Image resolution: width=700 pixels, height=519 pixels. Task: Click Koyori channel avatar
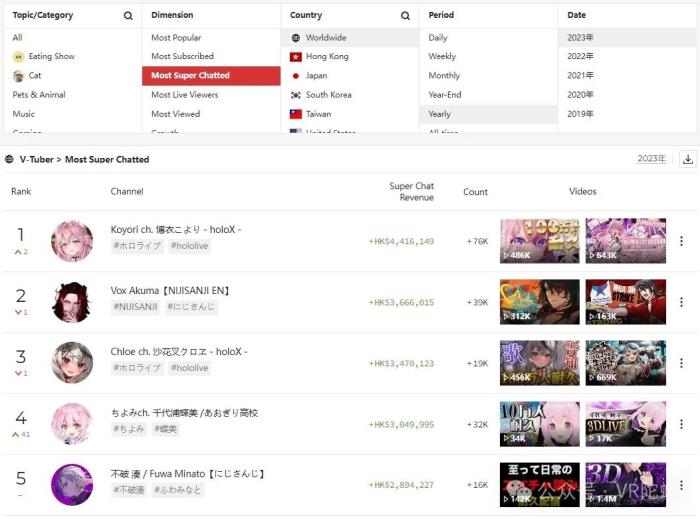tap(72, 241)
